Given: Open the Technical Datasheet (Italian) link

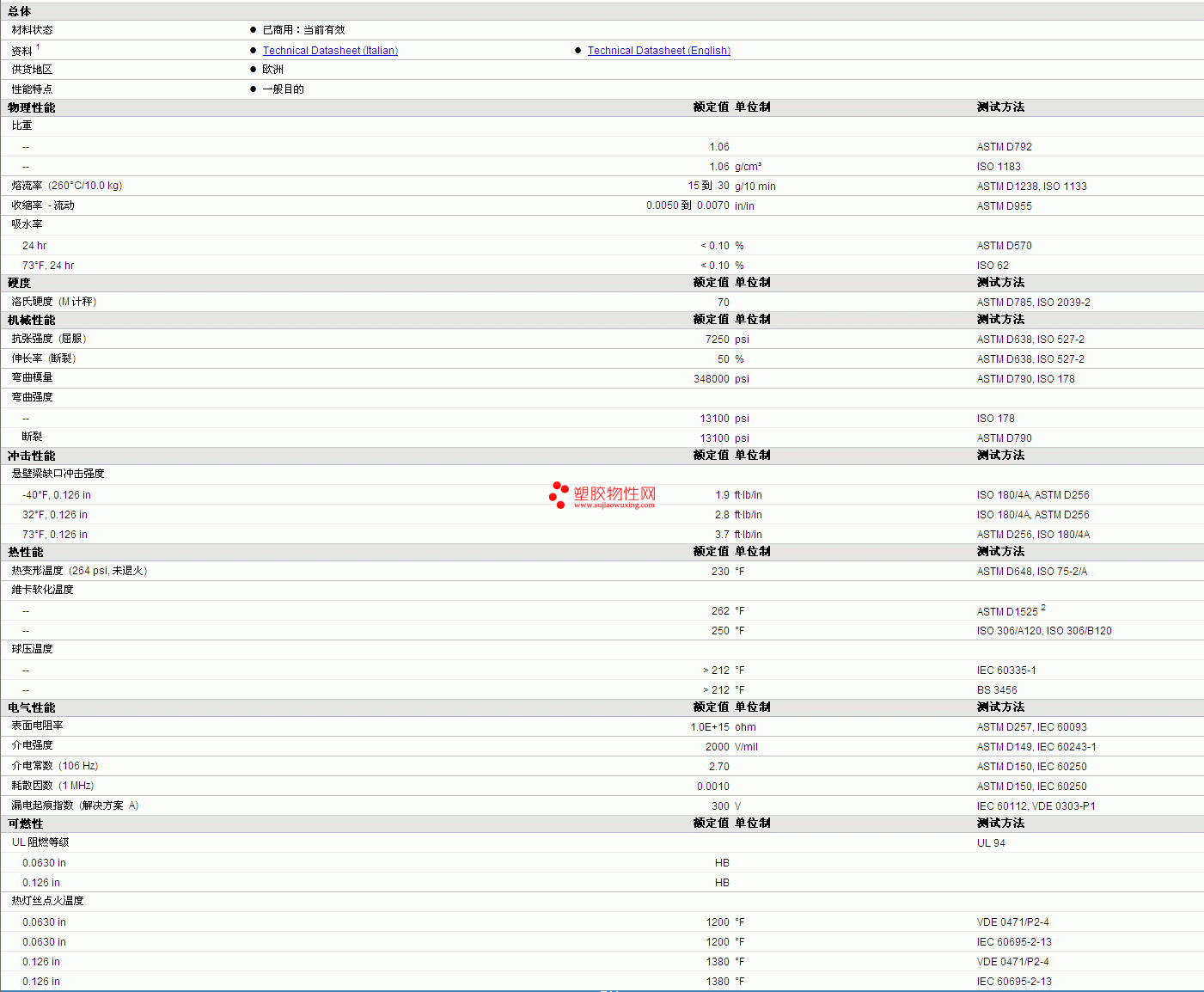Looking at the screenshot, I should [330, 51].
